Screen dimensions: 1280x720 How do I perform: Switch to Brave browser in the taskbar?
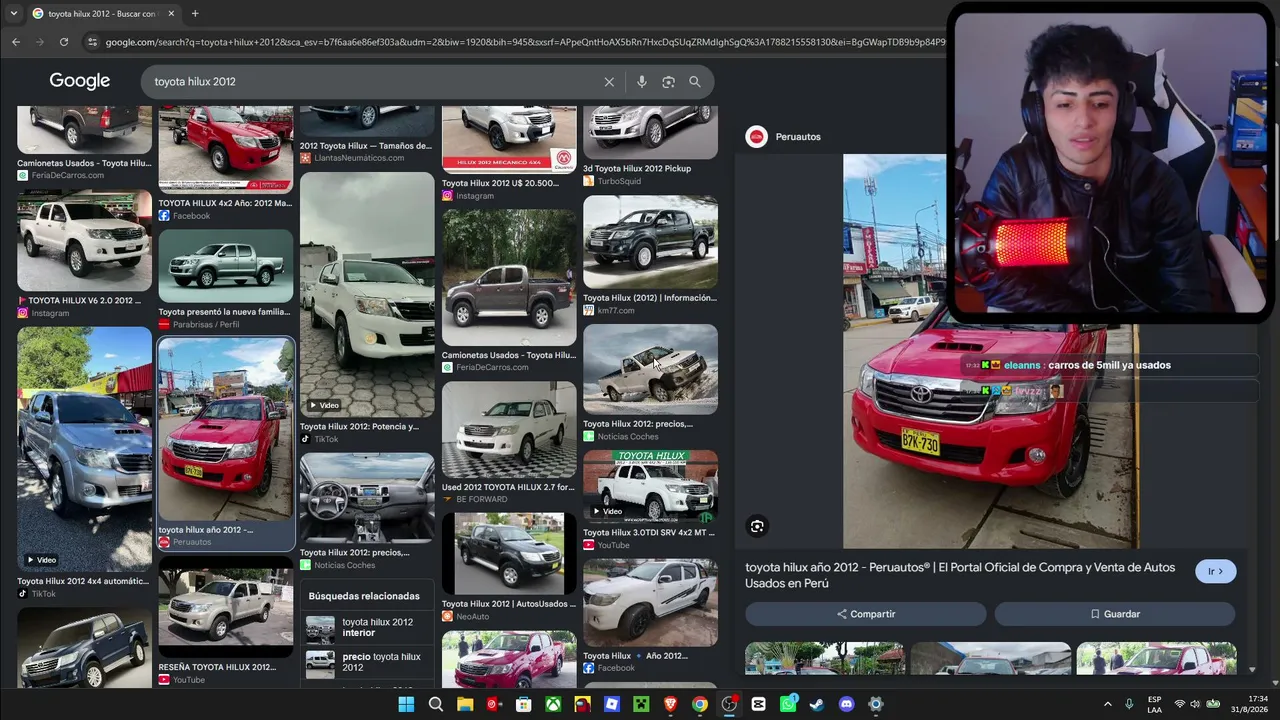pos(670,704)
